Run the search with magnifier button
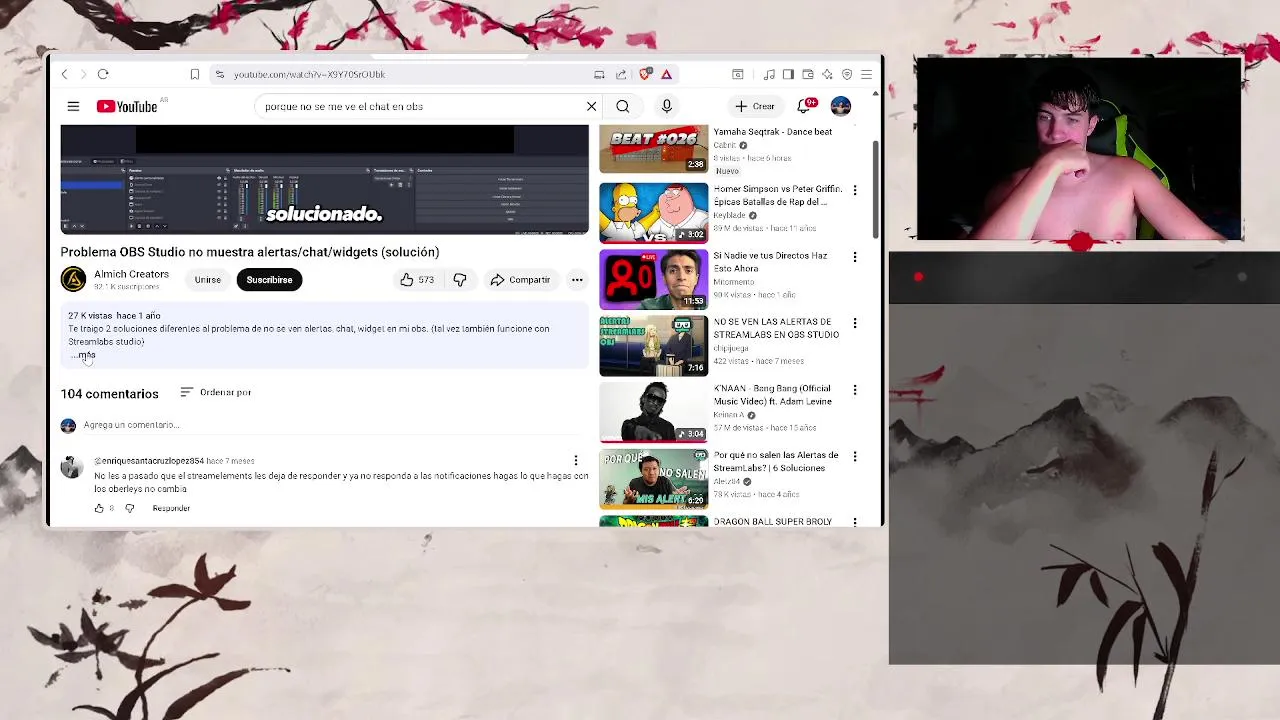1280x720 pixels. (623, 106)
